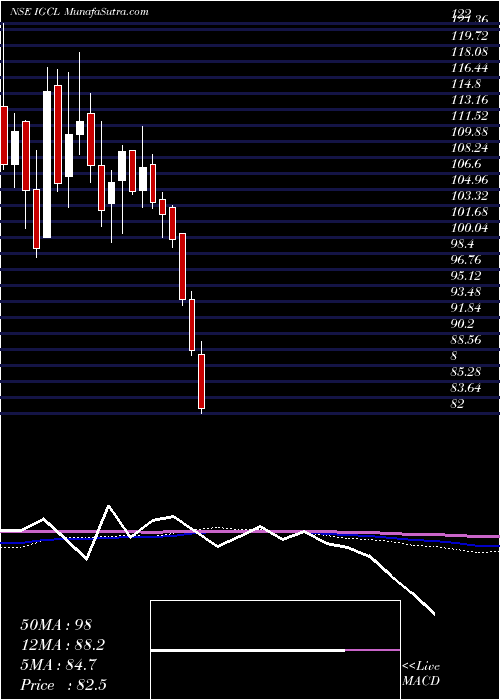Click the 103.32 price axis label
The width and height of the screenshot is (500, 700).
469,196
